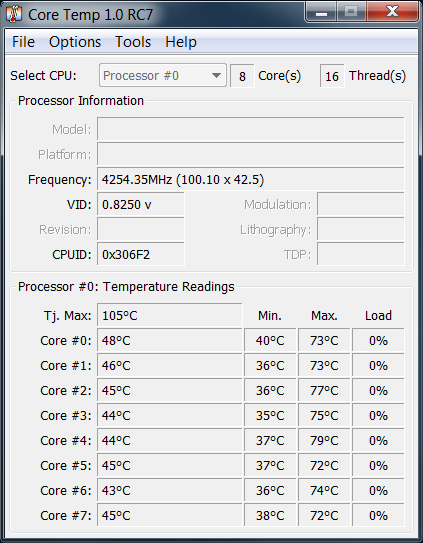Click the empty Modulation field
Image resolution: width=423 pixels, height=543 pixels.
(x=361, y=204)
